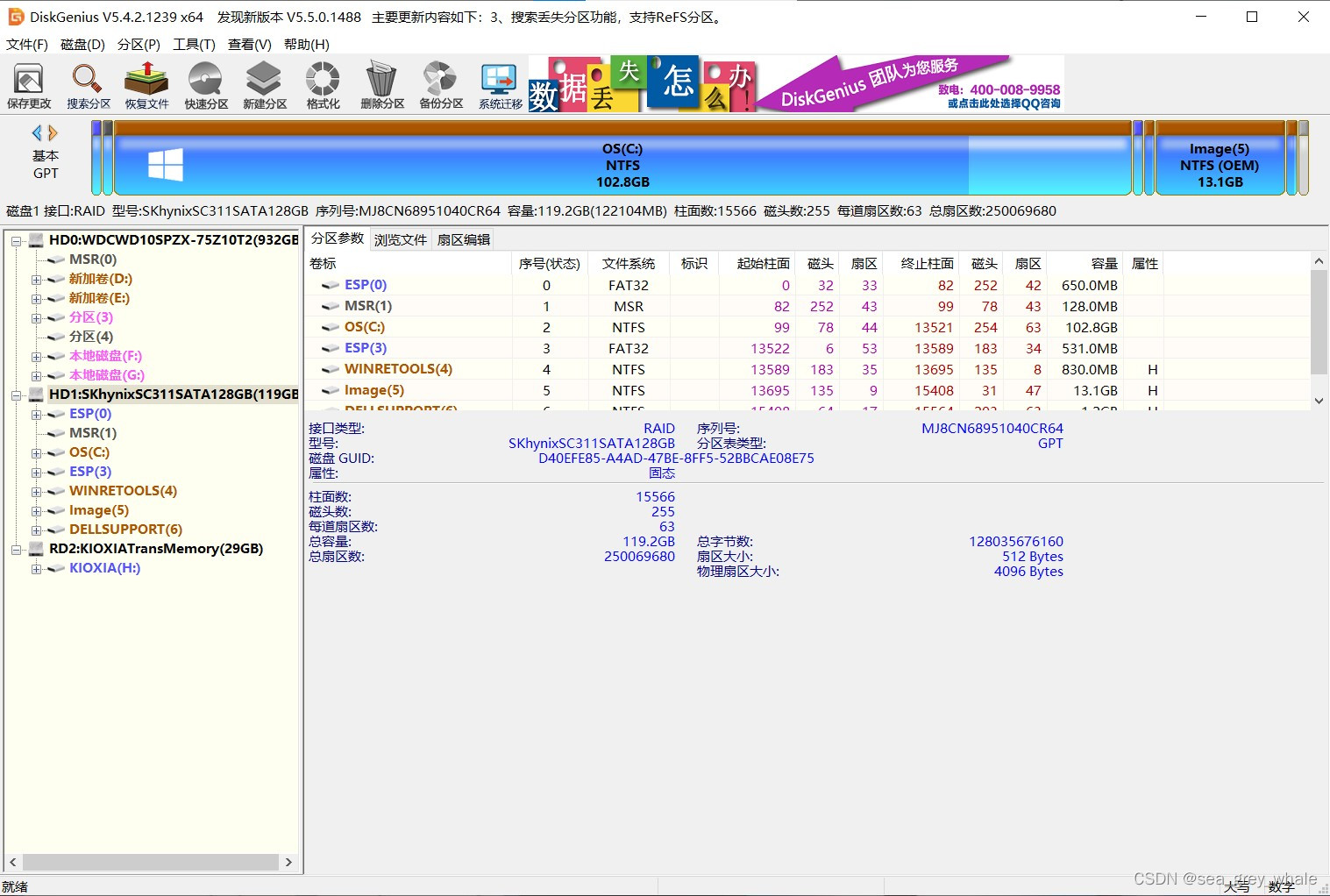The image size is (1330, 896).
Task: Select the WINRETOOLS(4) row in partition table
Action: point(735,369)
